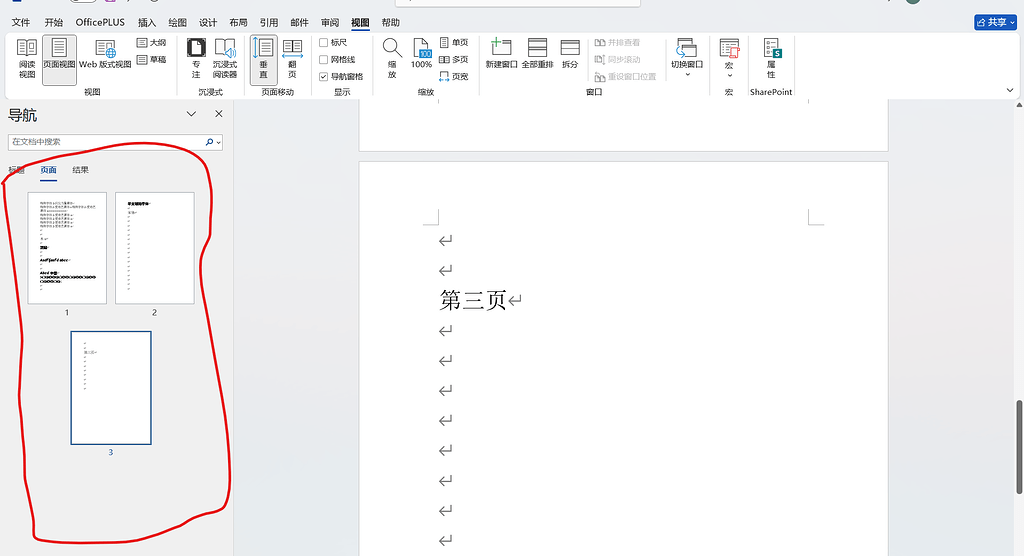Select Page view (页面视图) layout
The width and height of the screenshot is (1024, 556).
pyautogui.click(x=59, y=59)
